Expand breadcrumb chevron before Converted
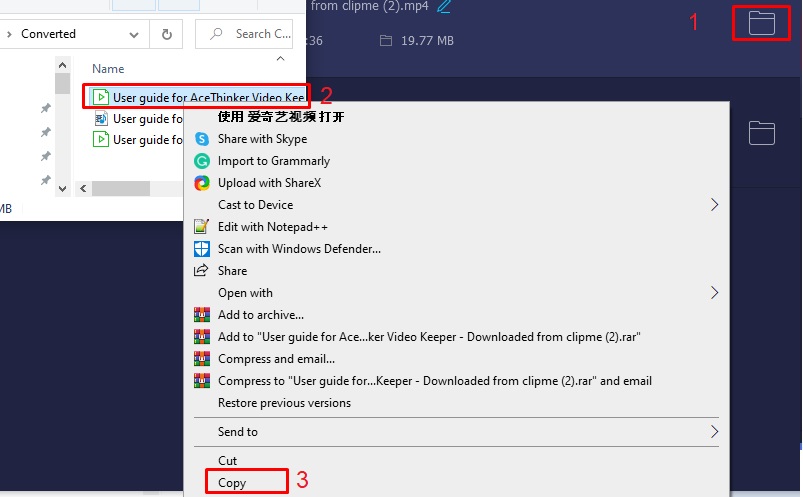The image size is (803, 497). (9, 34)
